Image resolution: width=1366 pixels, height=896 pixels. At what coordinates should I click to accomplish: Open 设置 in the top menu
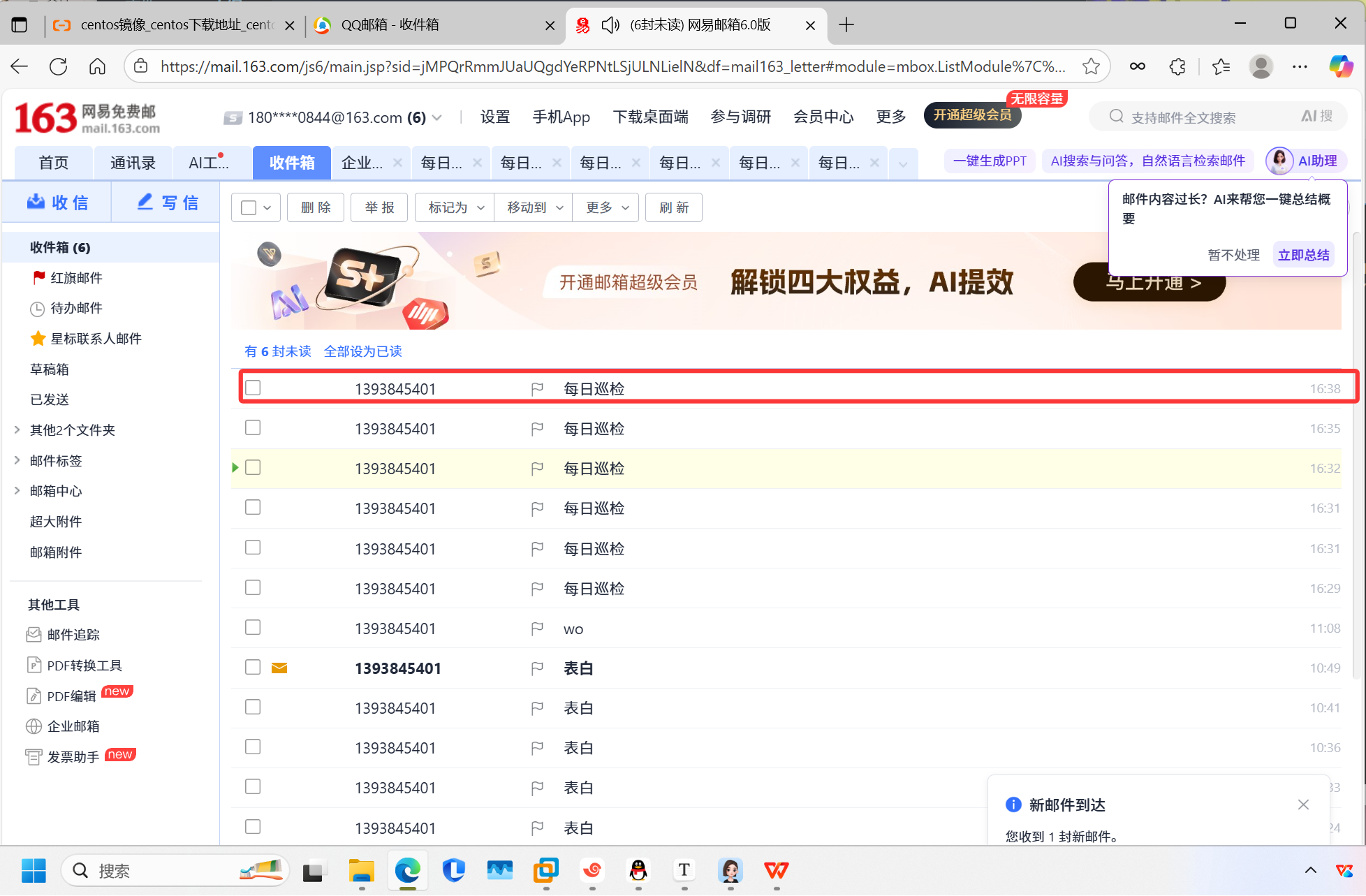tap(494, 117)
